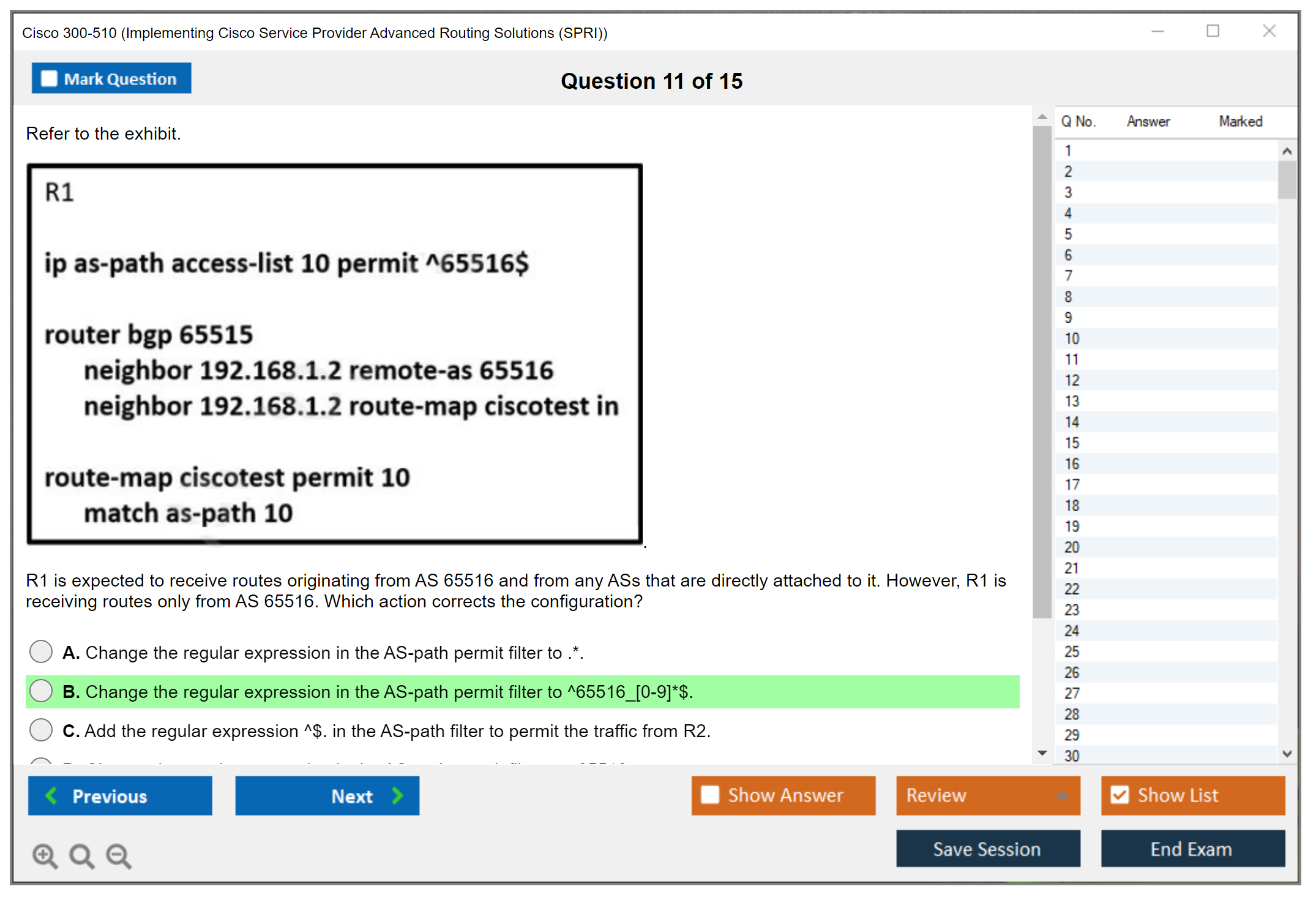Screen dimensions: 1316x900
Task: Open the Review dropdown menu
Action: tap(1062, 795)
